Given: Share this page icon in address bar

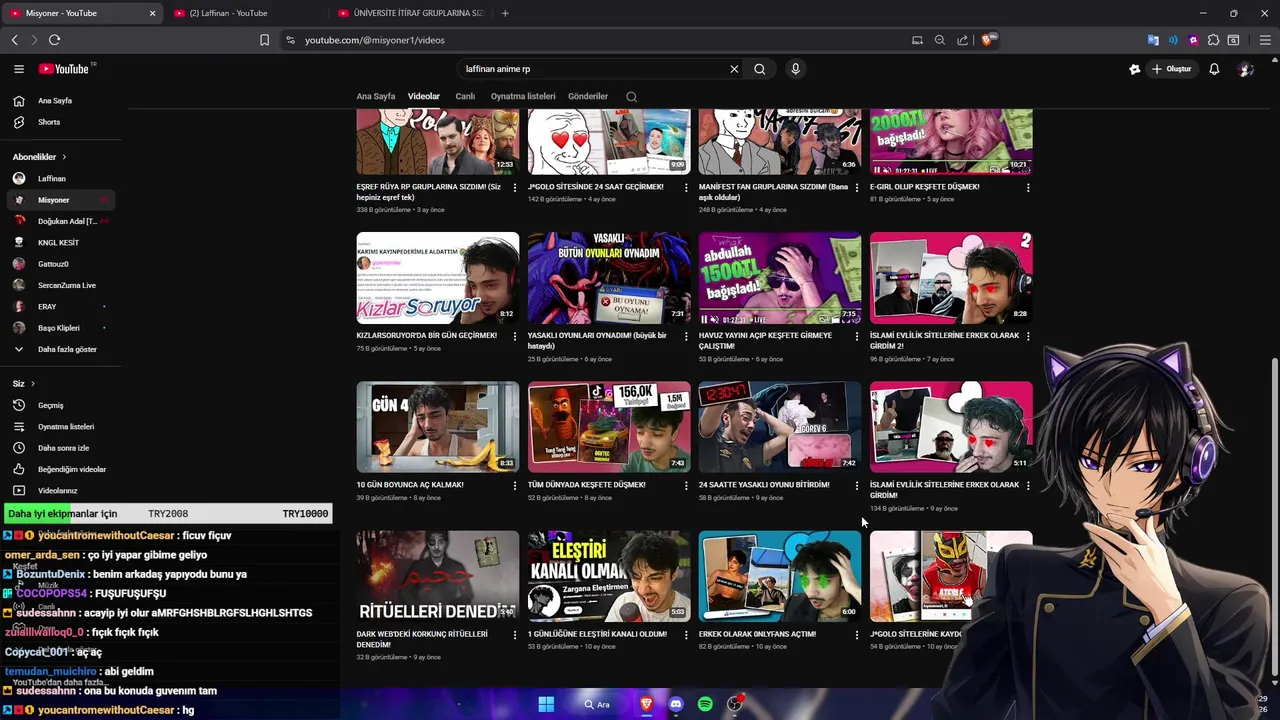Looking at the screenshot, I should (962, 40).
